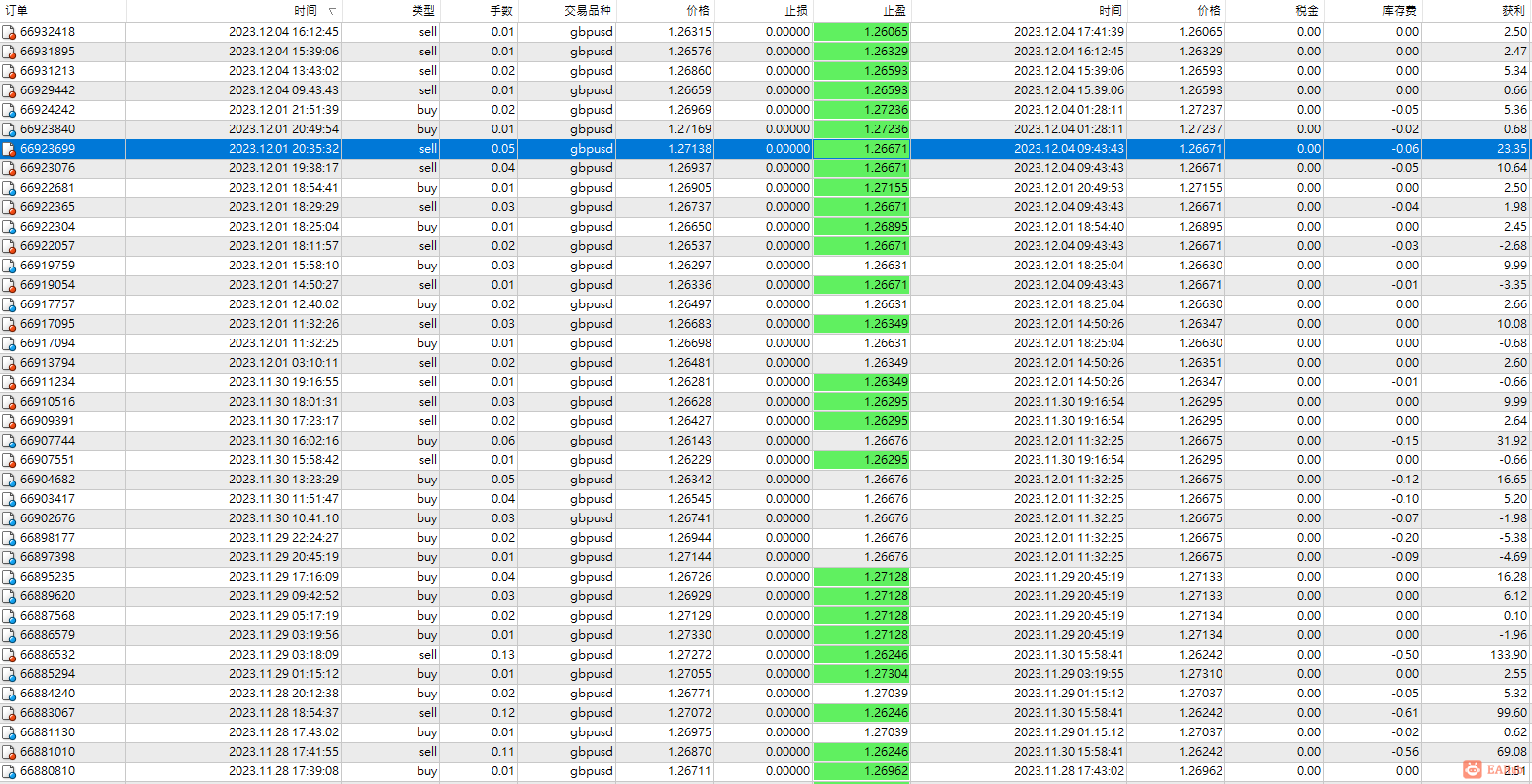Click the order number 66889620
Screen dimensions: 1532x784
click(48, 596)
